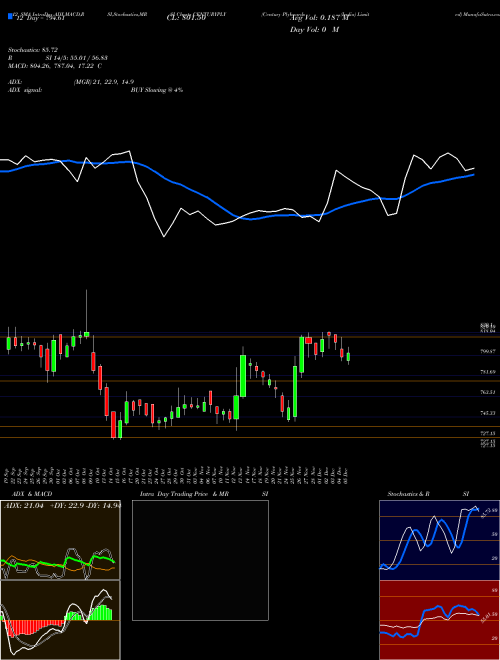Click the 'Intra Day Trading Price & MR' title
500x660 pixels.
184,494
